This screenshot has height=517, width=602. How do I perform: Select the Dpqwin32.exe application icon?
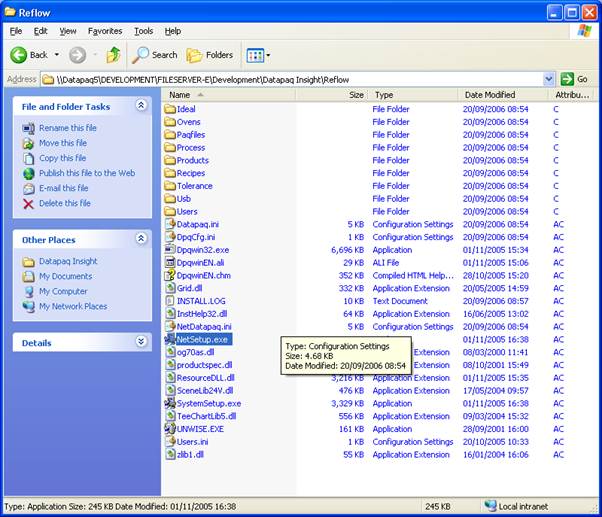coord(170,249)
